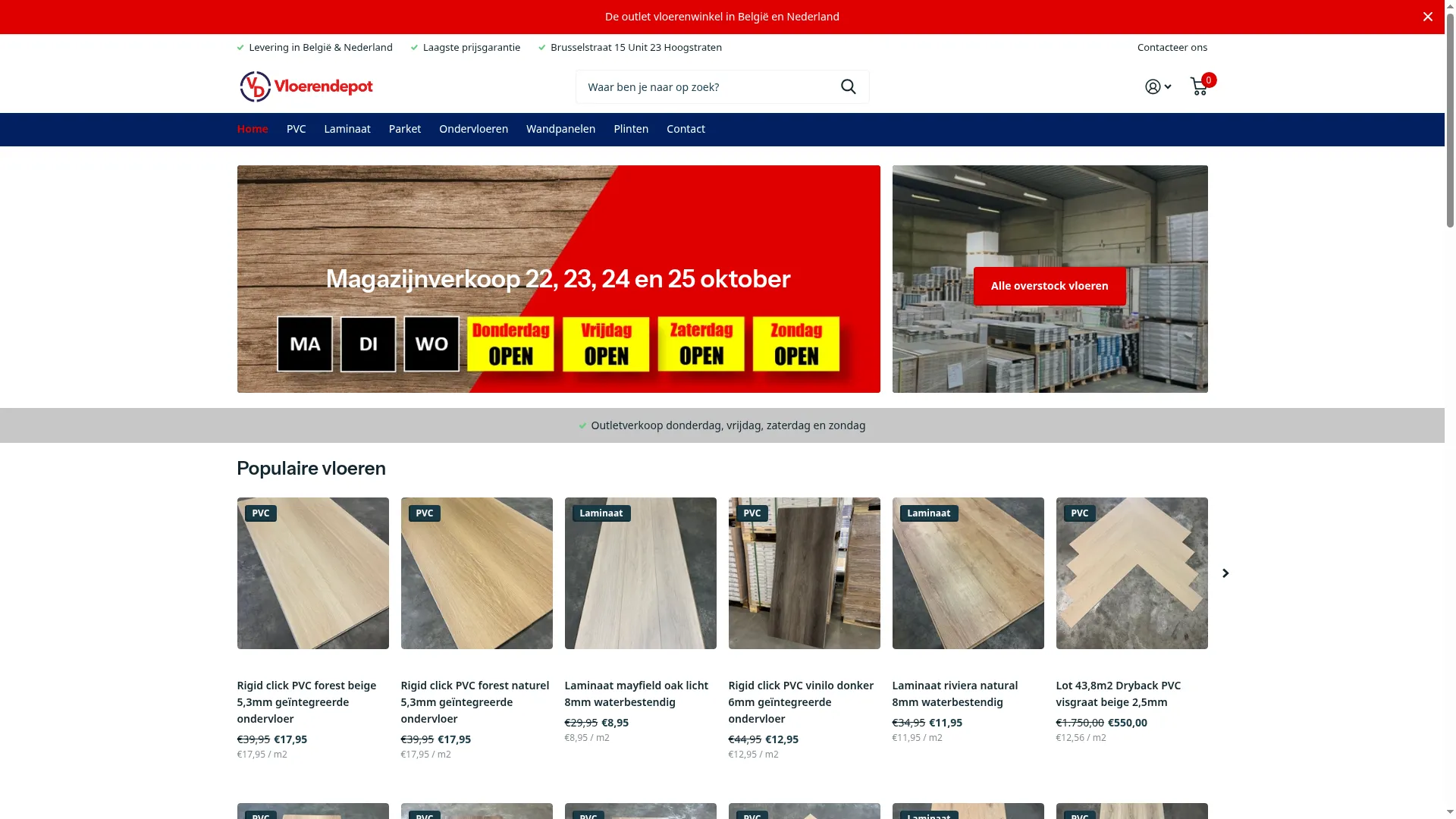
Task: Click the 'Outletverkoop donderdag, vrijdag' notice text
Action: (x=727, y=425)
